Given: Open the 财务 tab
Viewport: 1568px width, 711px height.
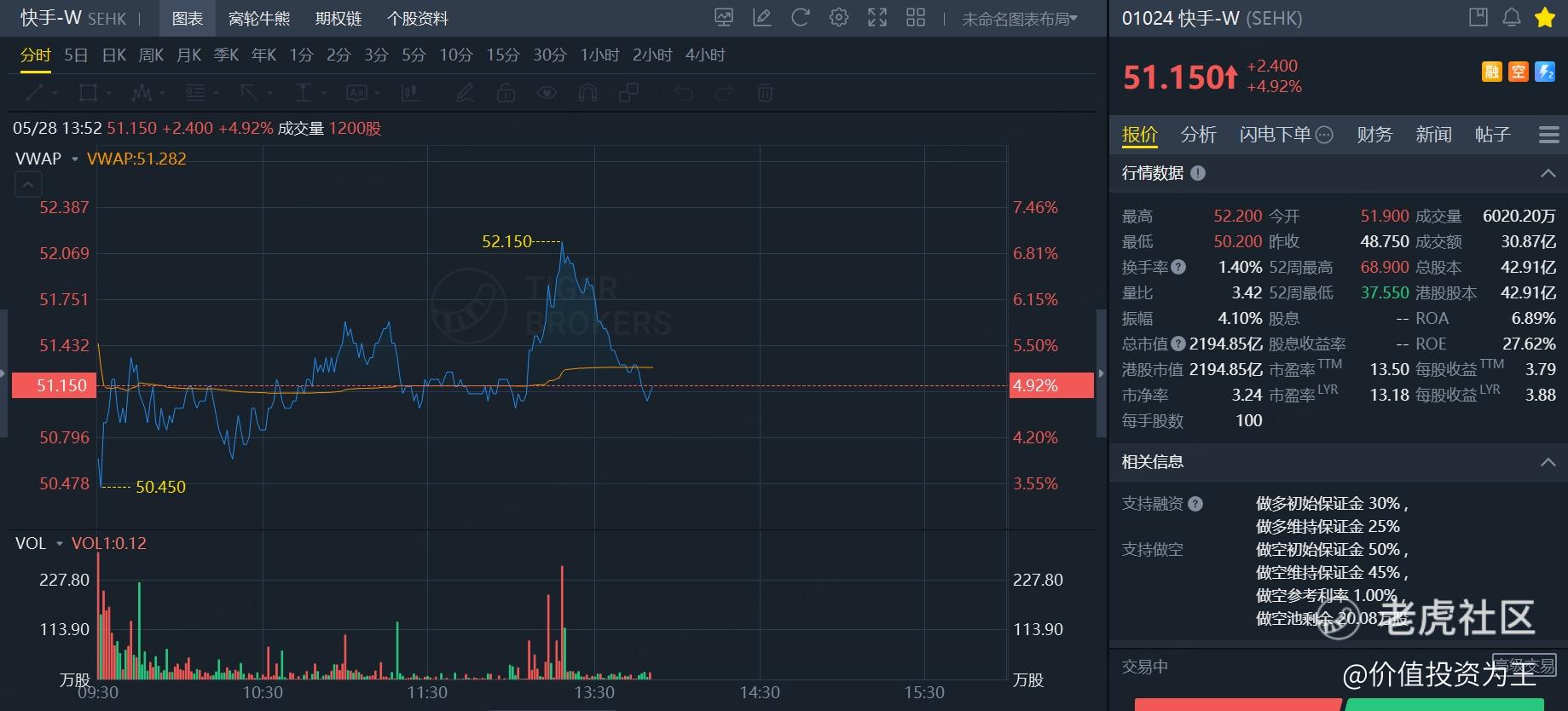Looking at the screenshot, I should pyautogui.click(x=1374, y=135).
